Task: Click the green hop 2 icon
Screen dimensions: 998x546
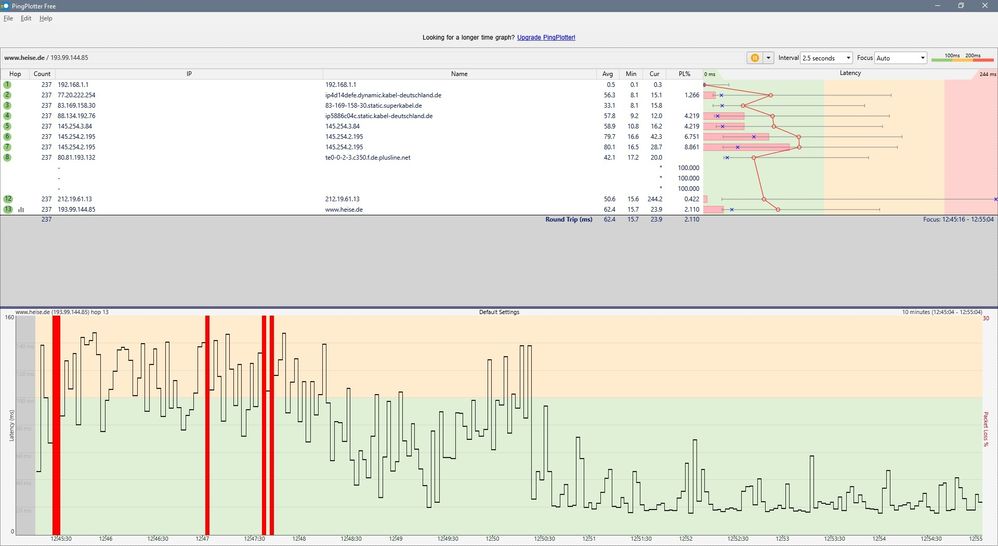Action: click(7, 95)
